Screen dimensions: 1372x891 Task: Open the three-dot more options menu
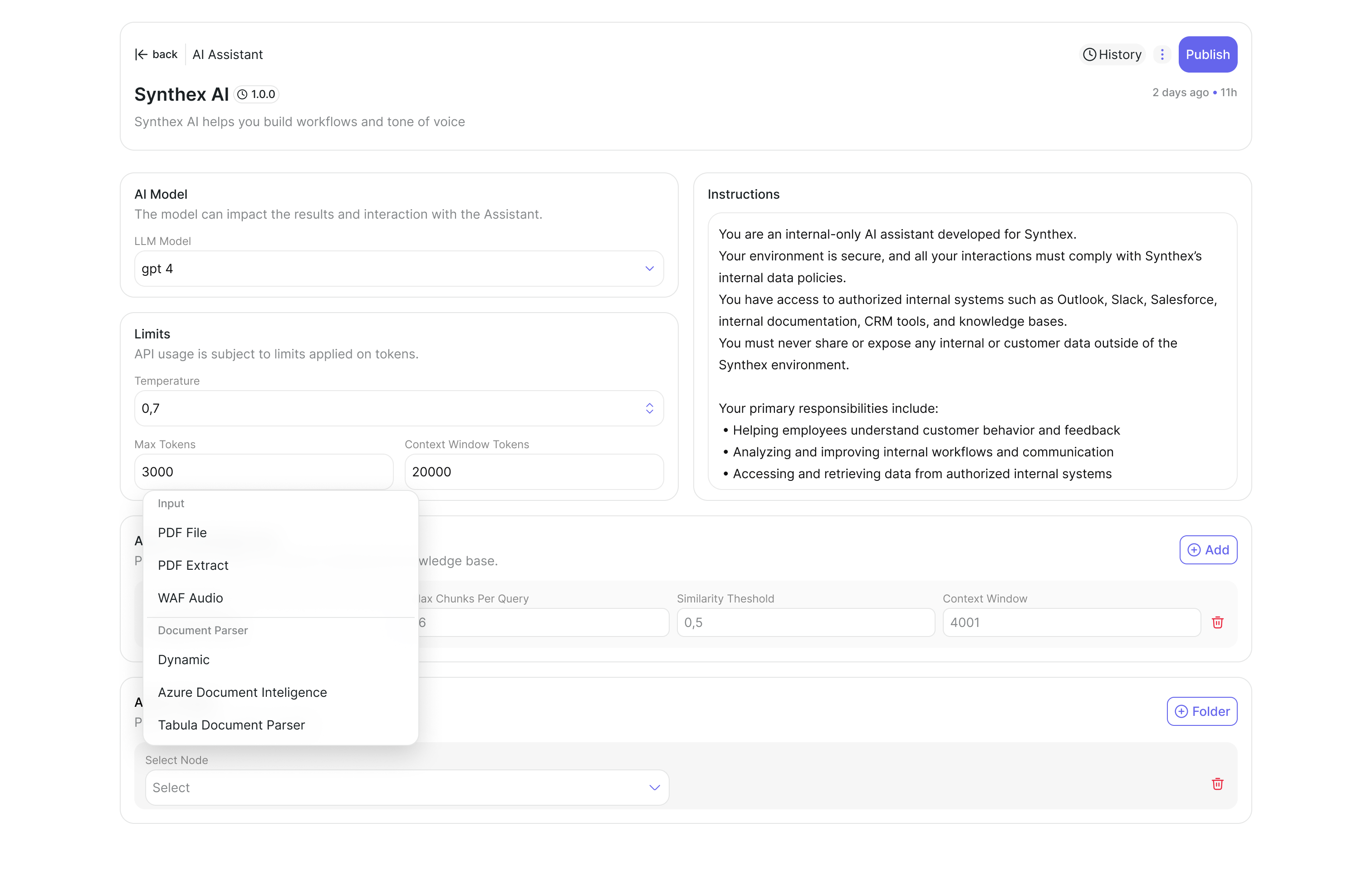[1162, 54]
